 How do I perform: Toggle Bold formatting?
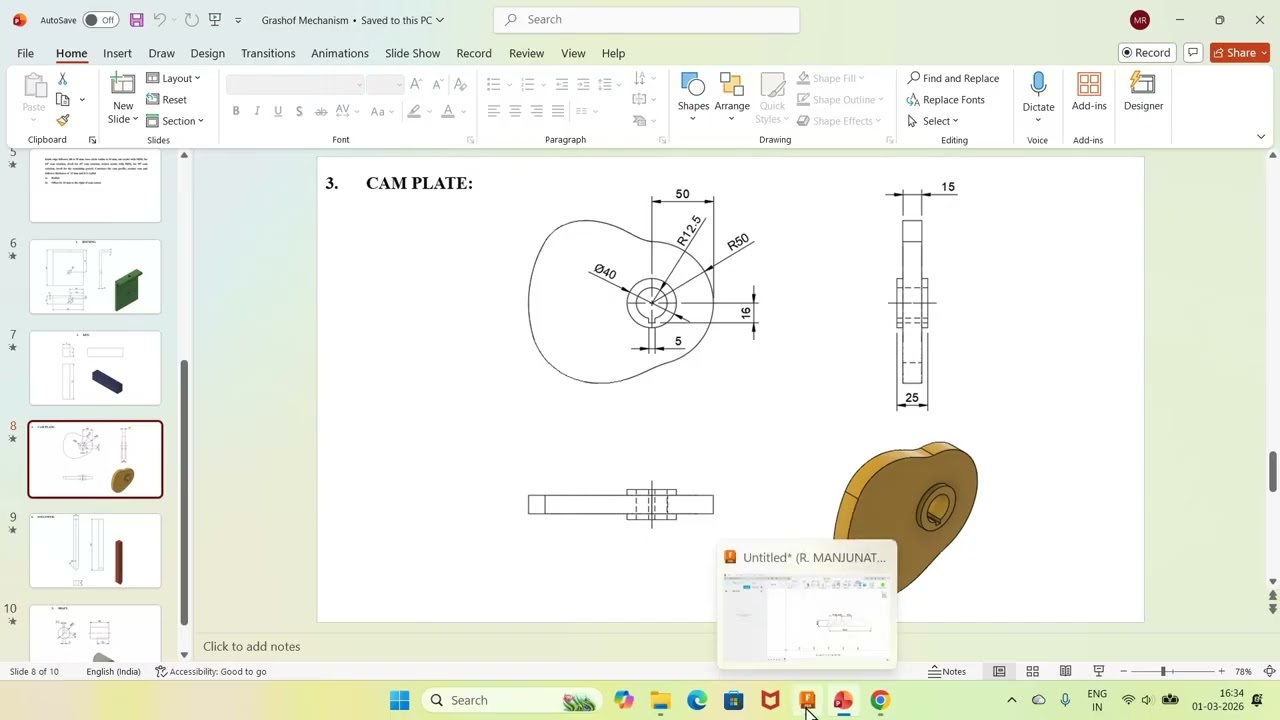(236, 111)
